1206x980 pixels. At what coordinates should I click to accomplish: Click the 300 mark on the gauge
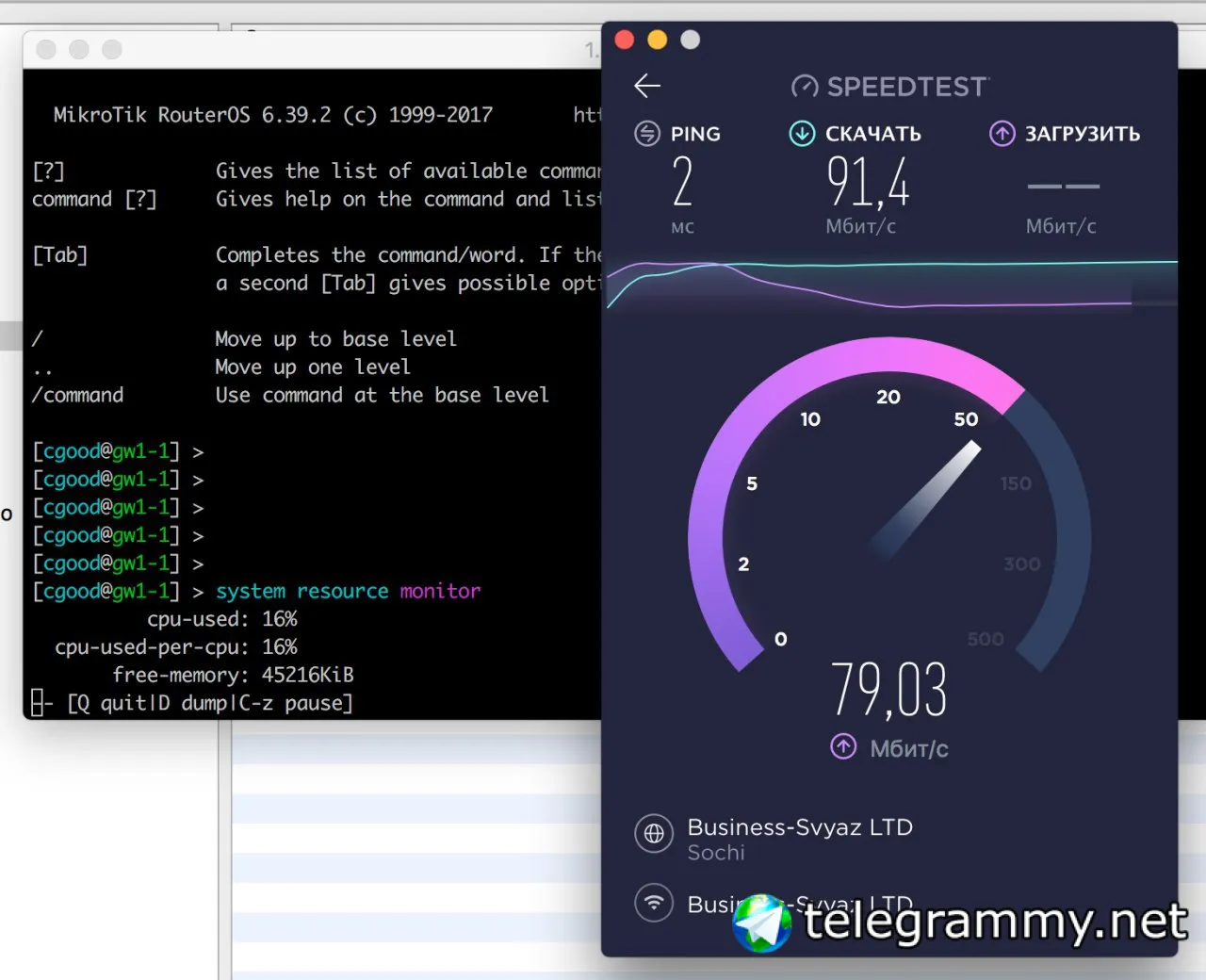[x=1022, y=563]
